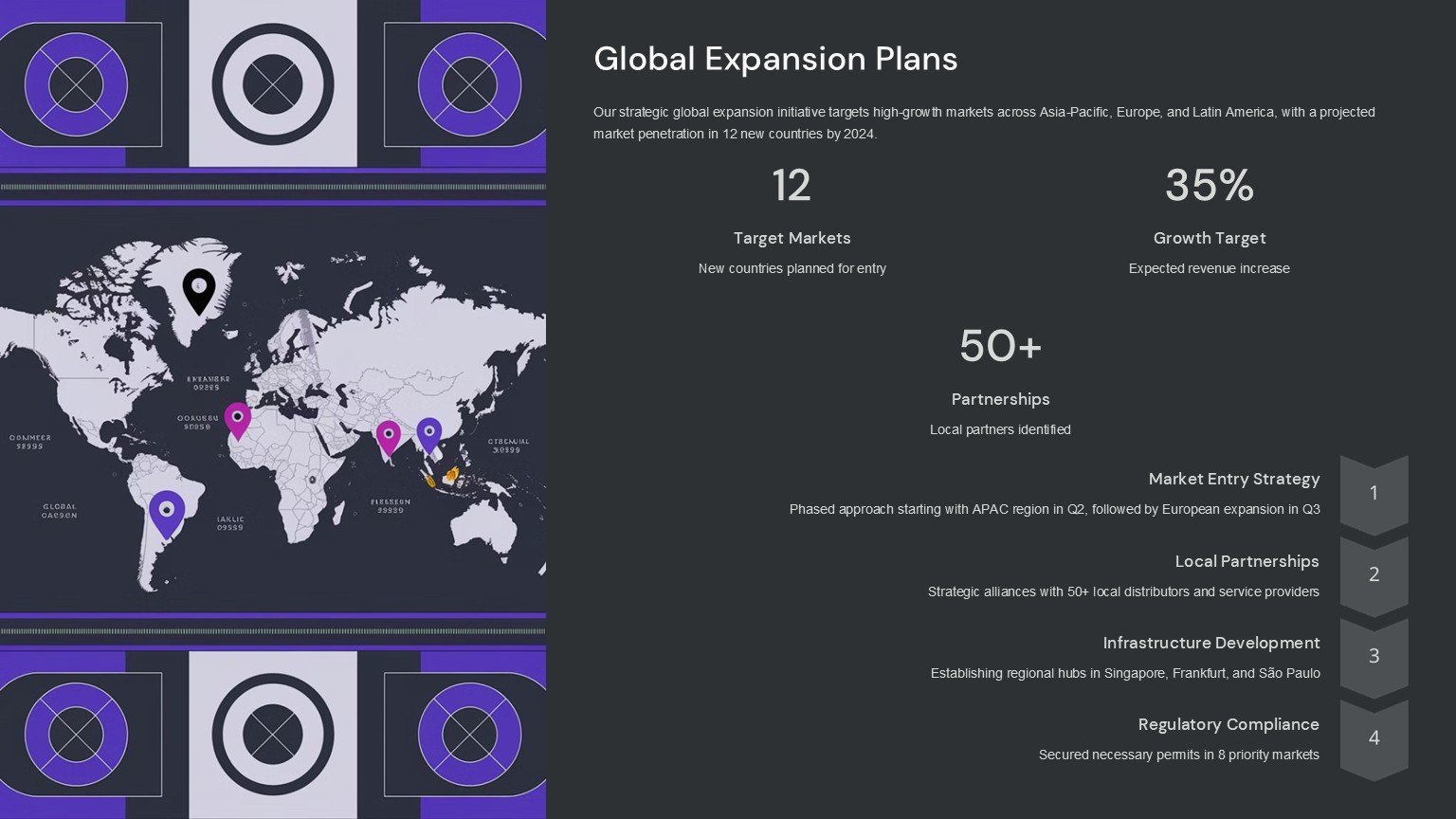1456x819 pixels.
Task: Click the magenta pin over India
Action: tap(388, 436)
